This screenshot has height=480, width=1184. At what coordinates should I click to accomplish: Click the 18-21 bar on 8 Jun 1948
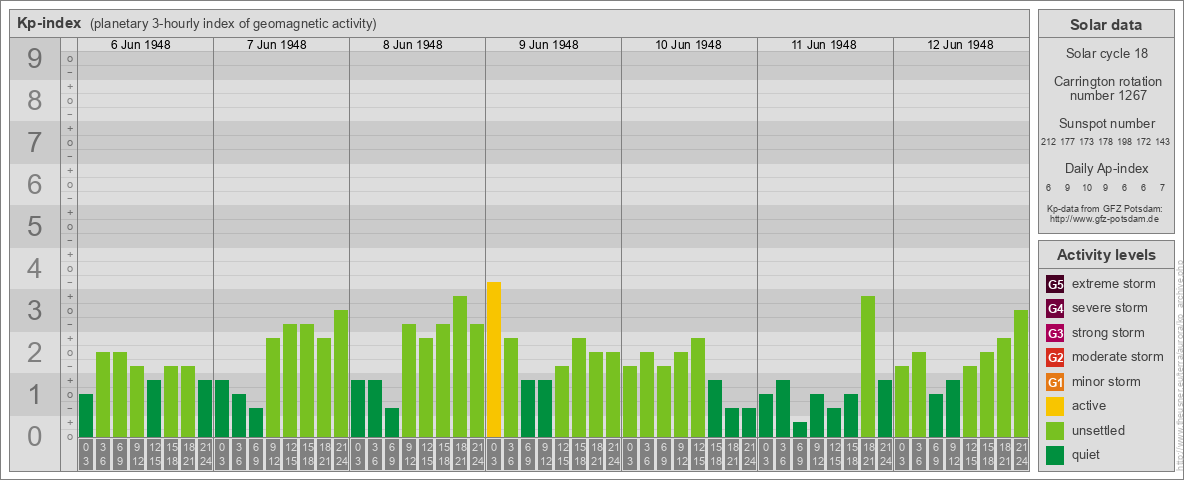[460, 366]
